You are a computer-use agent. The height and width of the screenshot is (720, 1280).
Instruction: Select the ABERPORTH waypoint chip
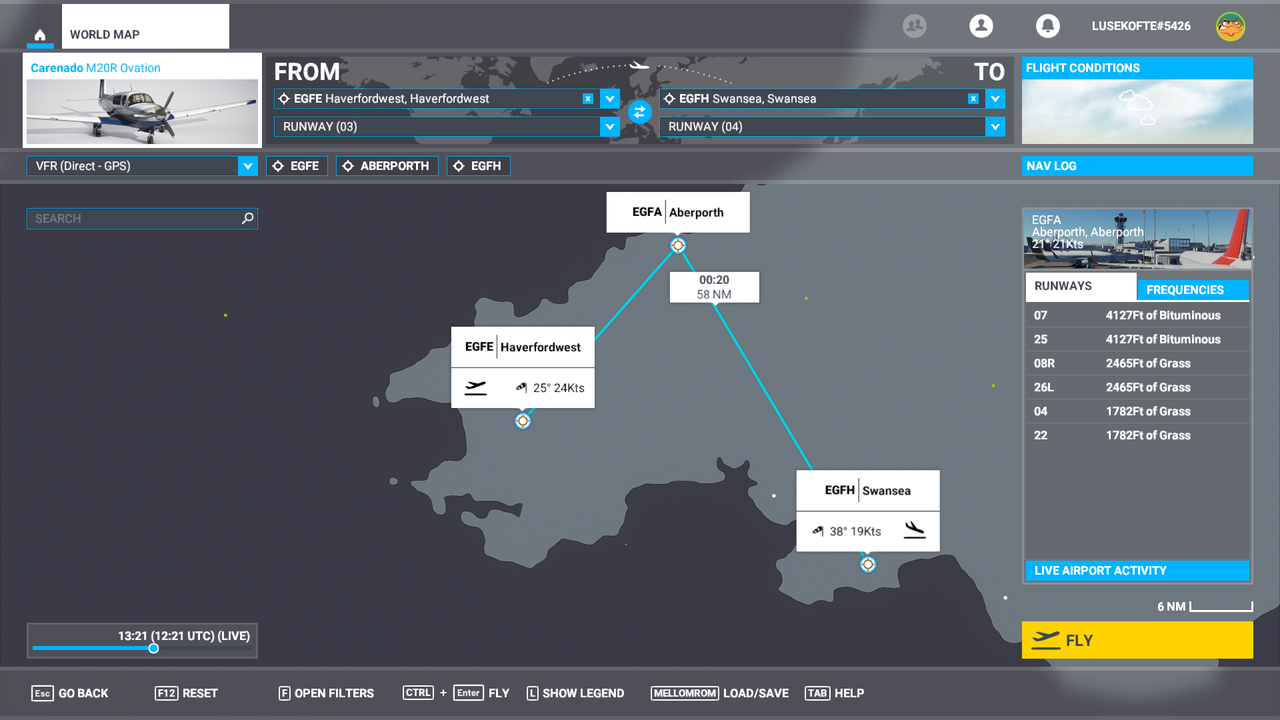click(x=387, y=166)
